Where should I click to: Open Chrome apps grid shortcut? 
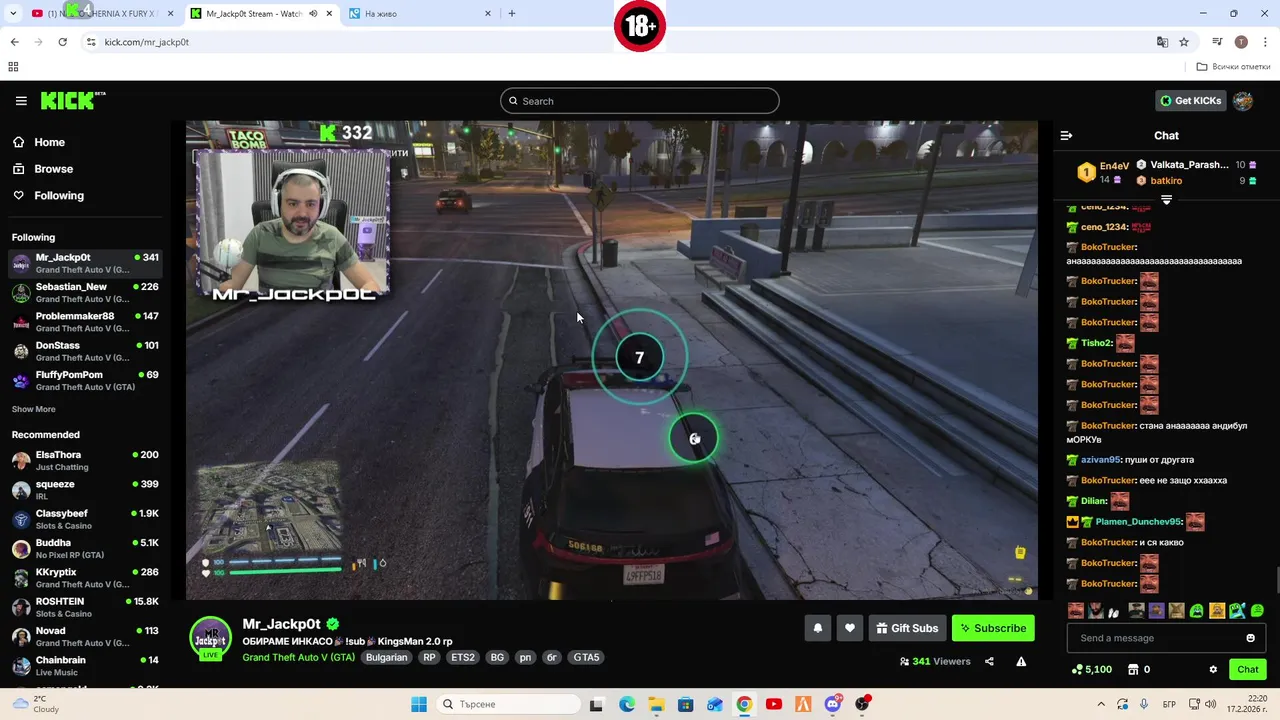[13, 67]
